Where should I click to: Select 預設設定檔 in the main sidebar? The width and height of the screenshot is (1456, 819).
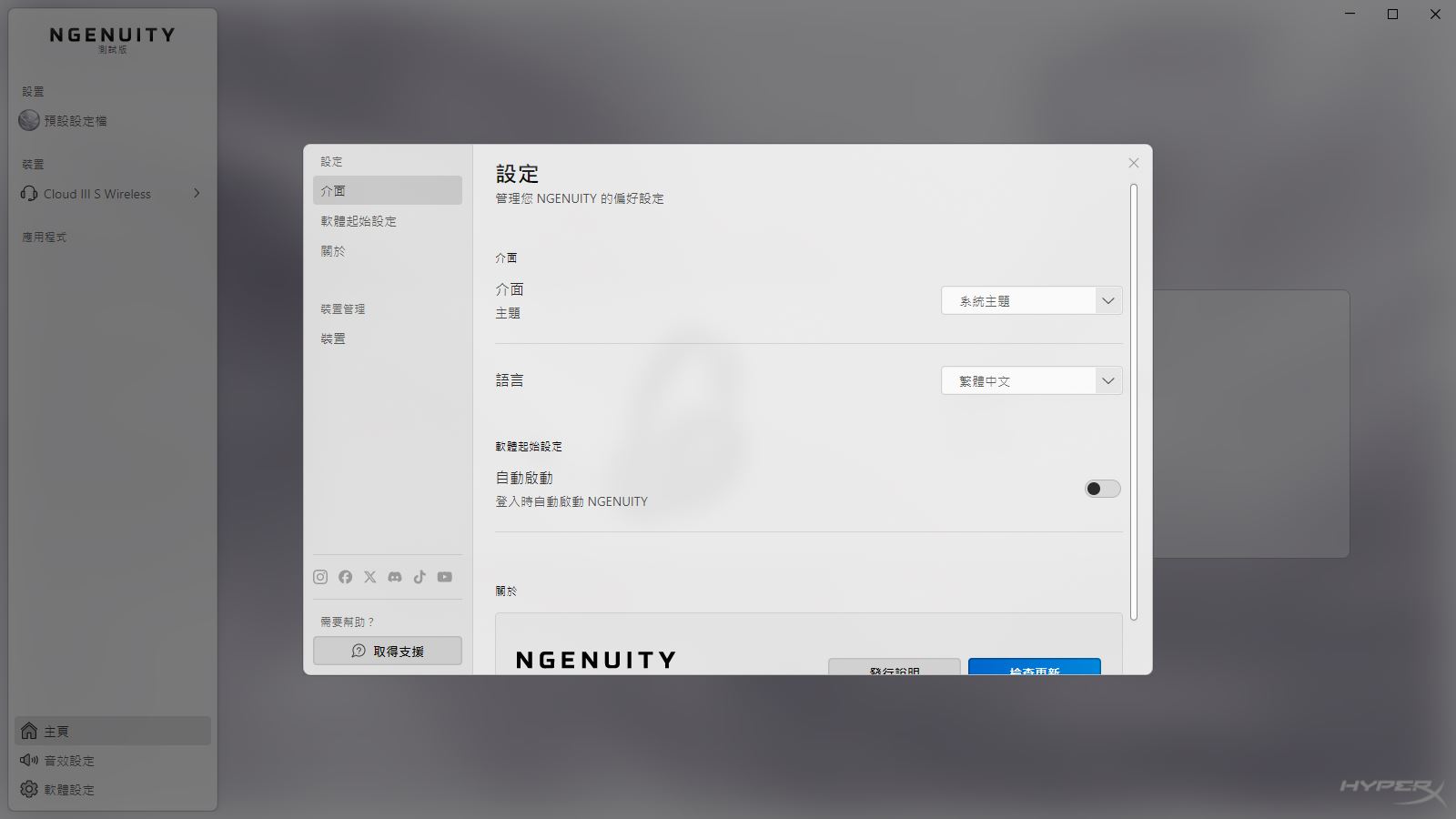click(113, 120)
